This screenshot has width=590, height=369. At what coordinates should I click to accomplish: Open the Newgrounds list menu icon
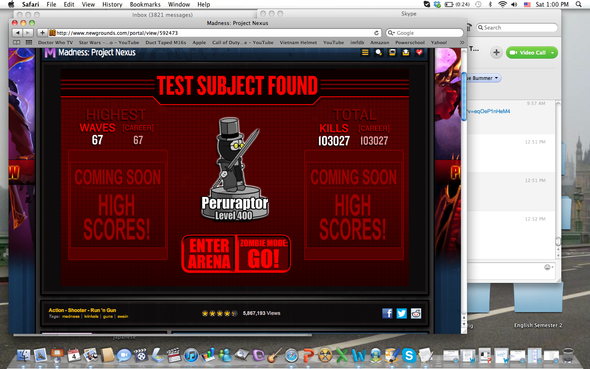tap(365, 53)
